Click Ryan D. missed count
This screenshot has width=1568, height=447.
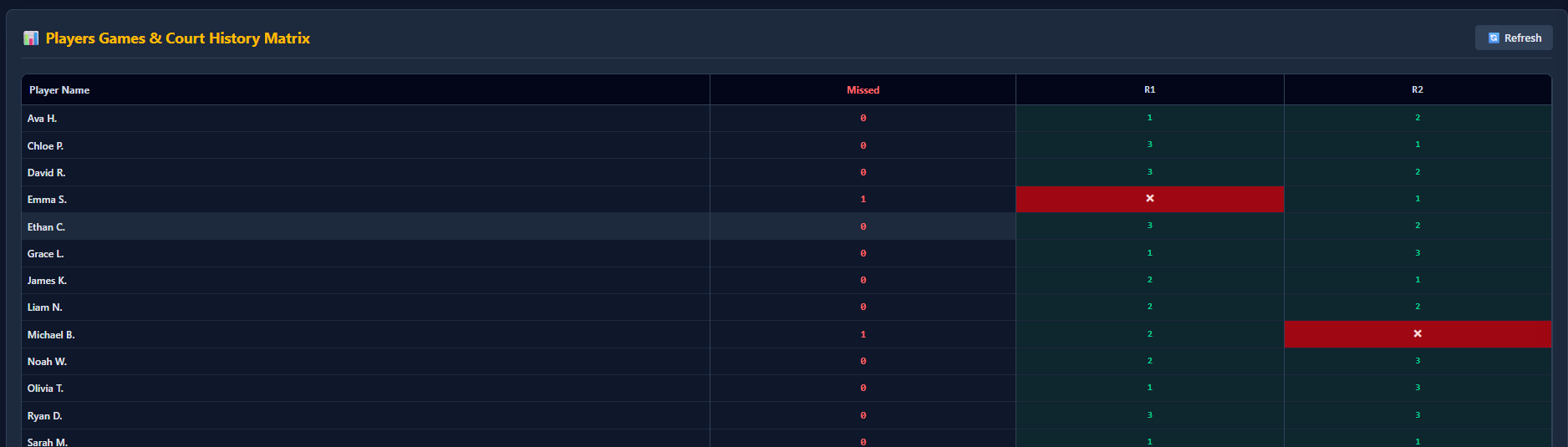[863, 415]
